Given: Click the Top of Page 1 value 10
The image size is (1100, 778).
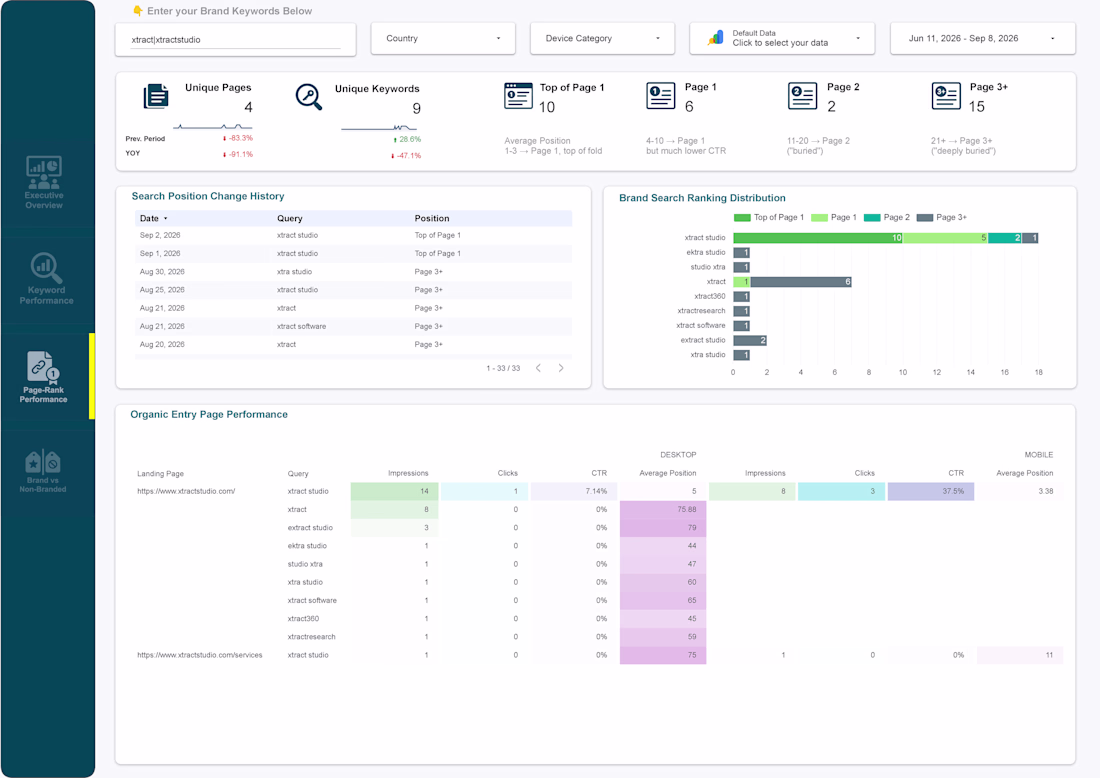Looking at the screenshot, I should [546, 107].
